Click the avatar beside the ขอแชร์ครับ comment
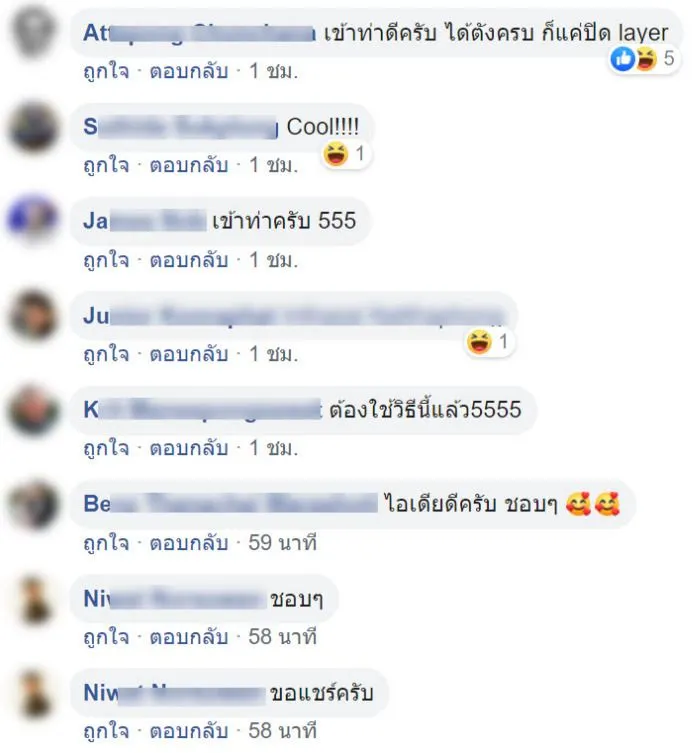The width and height of the screenshot is (697, 753). [x=34, y=693]
